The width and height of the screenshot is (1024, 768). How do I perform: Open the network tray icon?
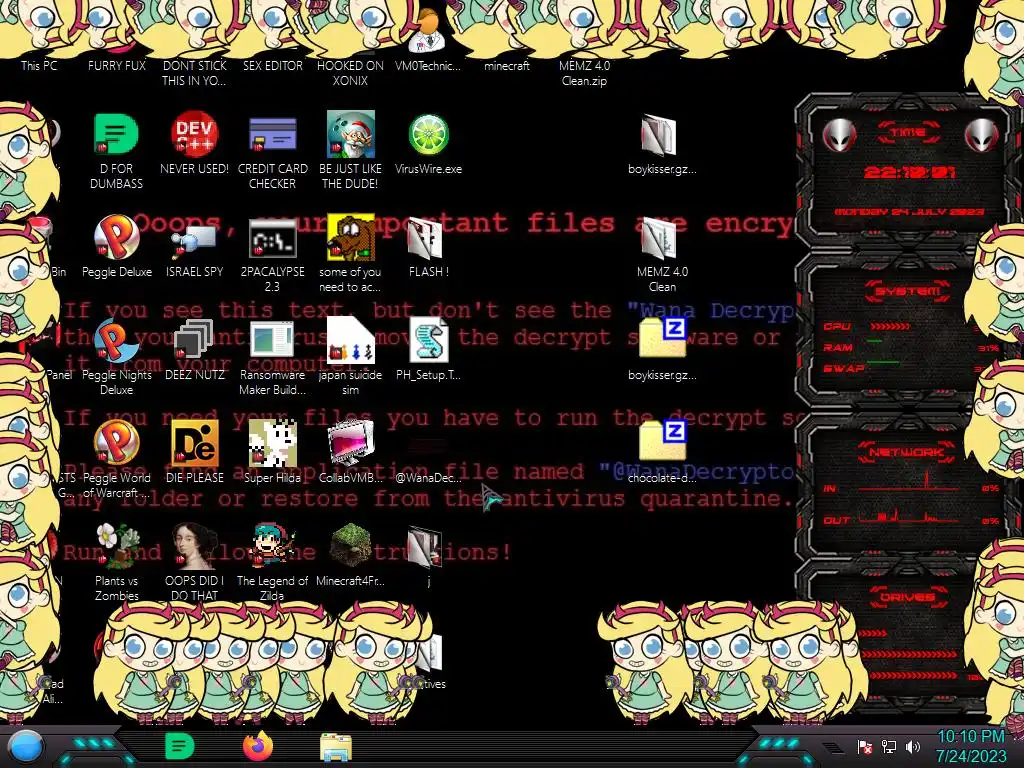click(x=889, y=747)
